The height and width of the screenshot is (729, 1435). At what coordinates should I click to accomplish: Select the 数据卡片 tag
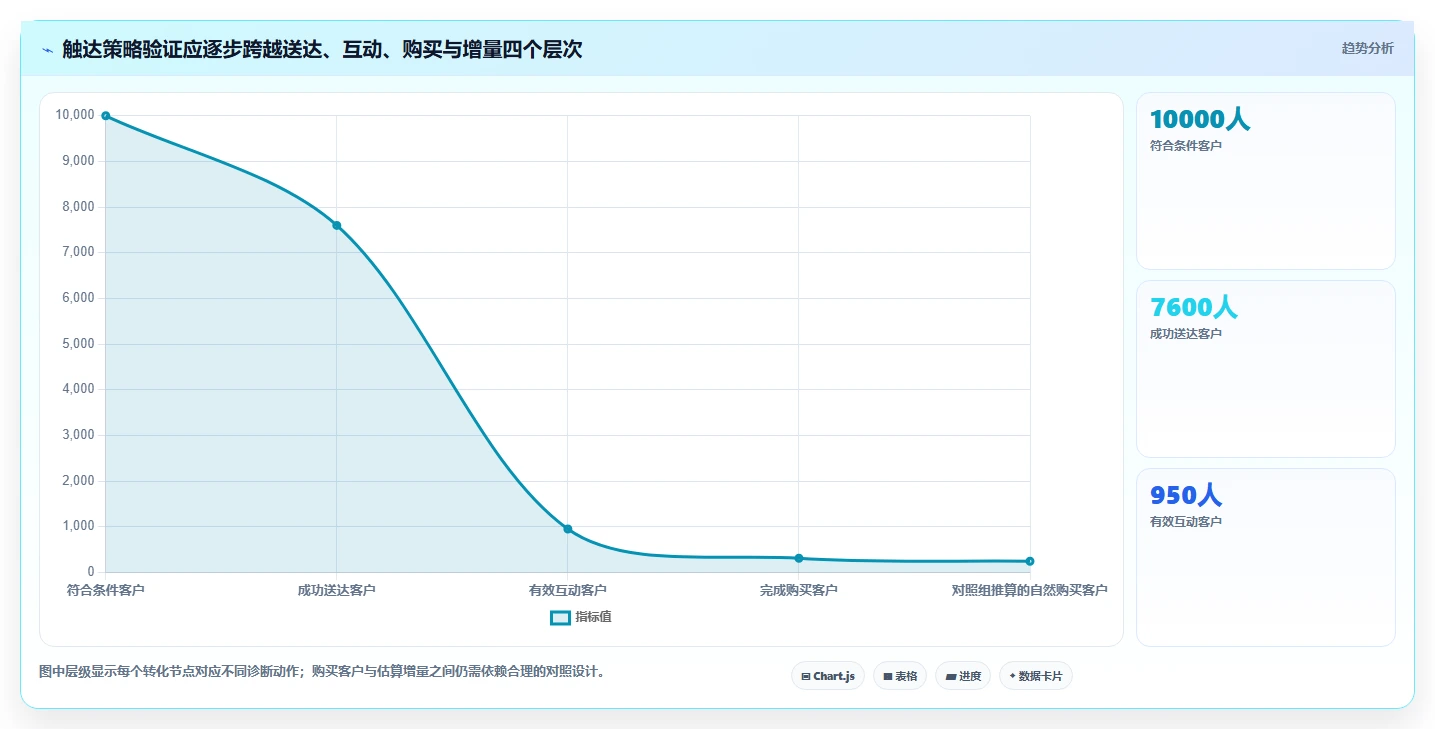coord(1035,676)
